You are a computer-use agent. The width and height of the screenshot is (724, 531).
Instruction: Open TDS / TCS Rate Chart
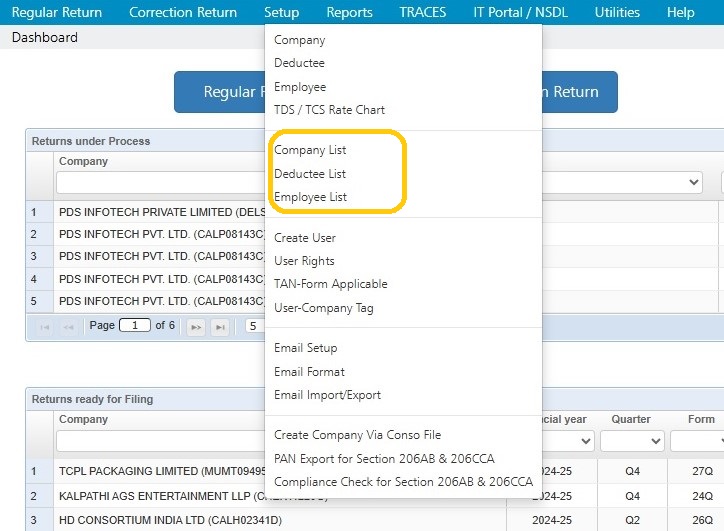pos(329,110)
